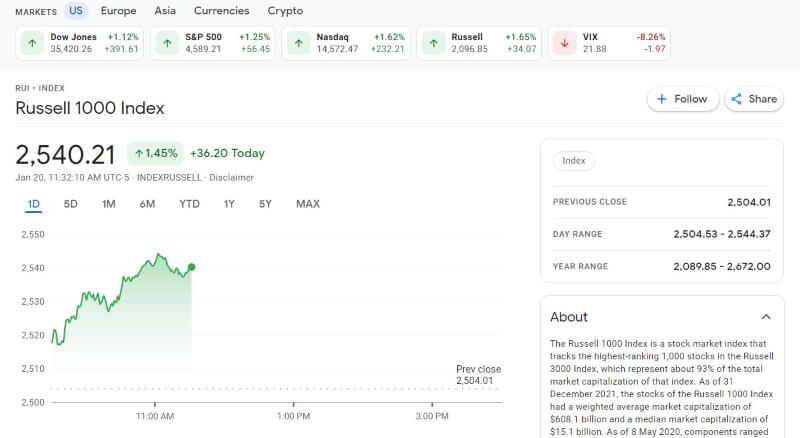Share the Russell 1000 Index page

[754, 99]
